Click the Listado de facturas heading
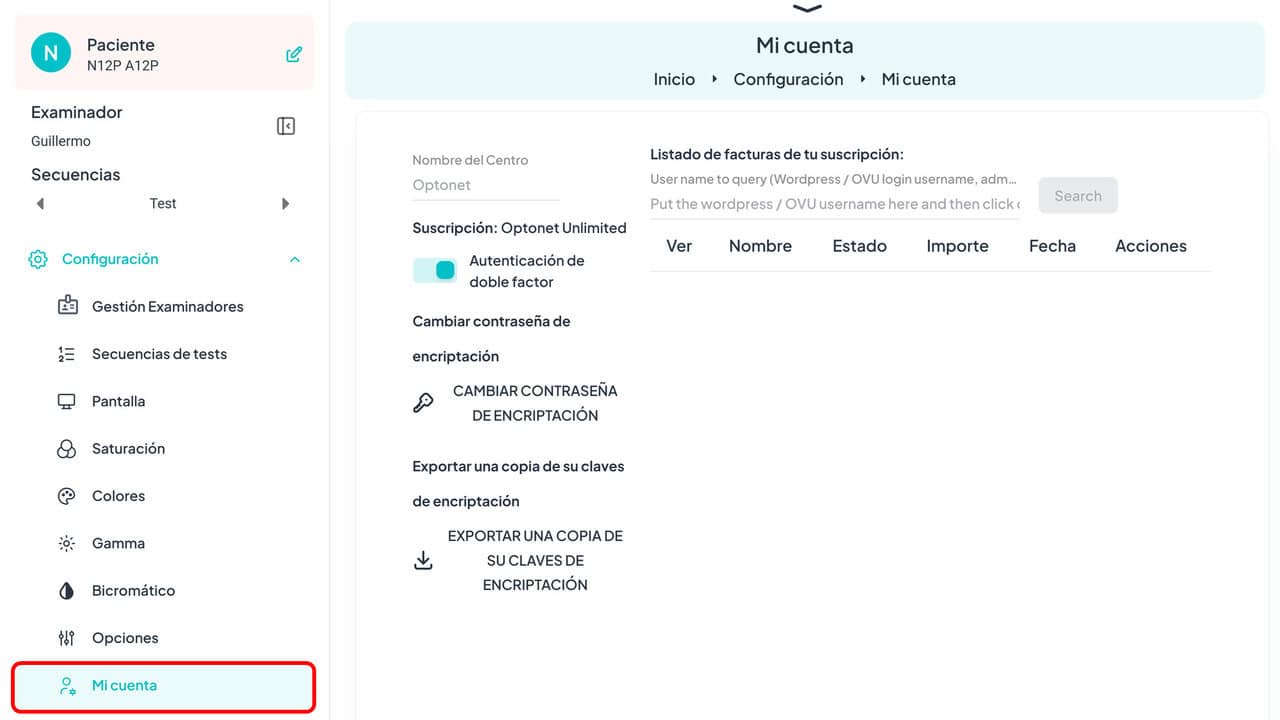This screenshot has height=720, width=1280. [777, 154]
